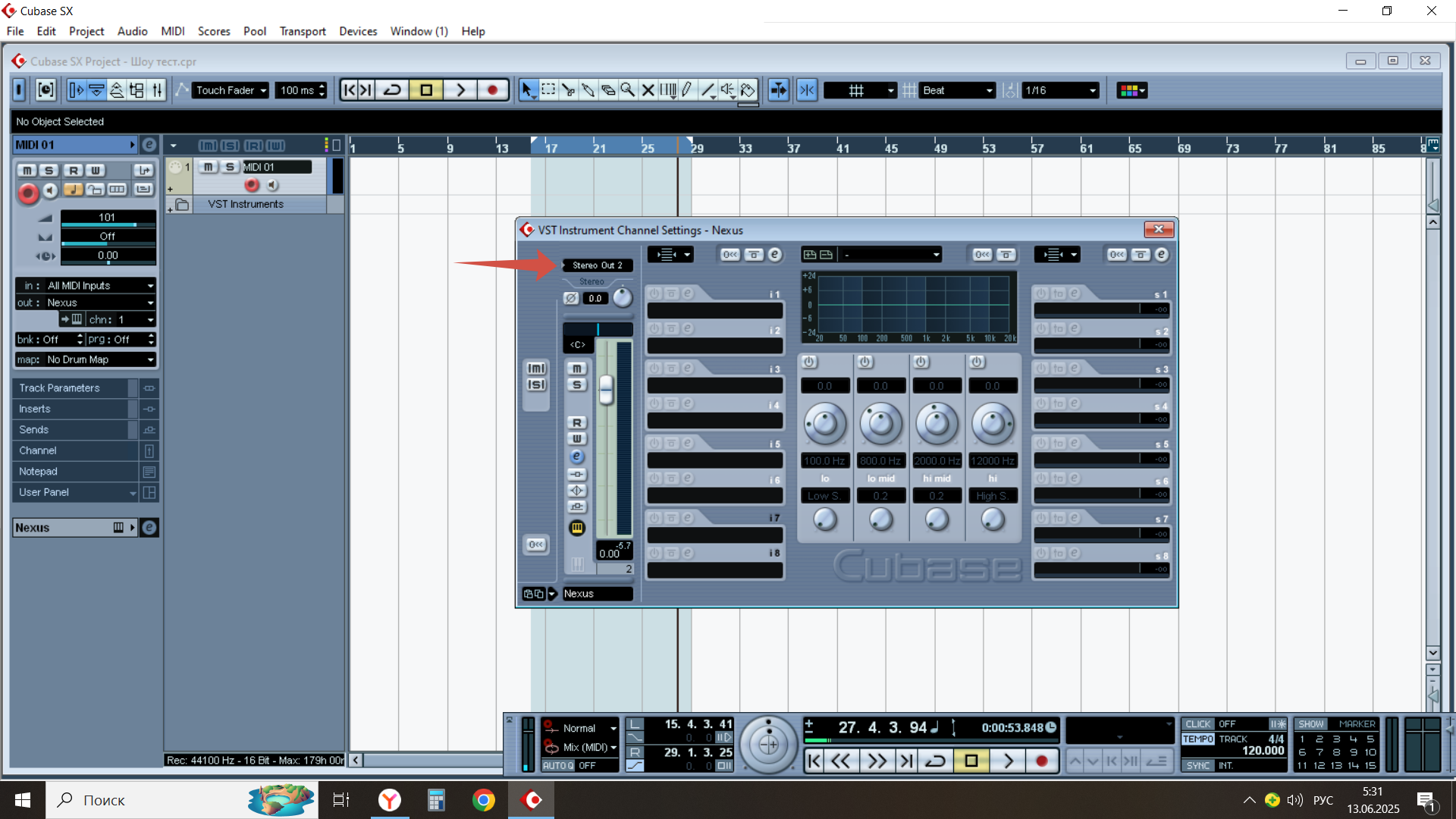Activate the lo EQ band power button
The image size is (1456, 819).
tap(809, 362)
